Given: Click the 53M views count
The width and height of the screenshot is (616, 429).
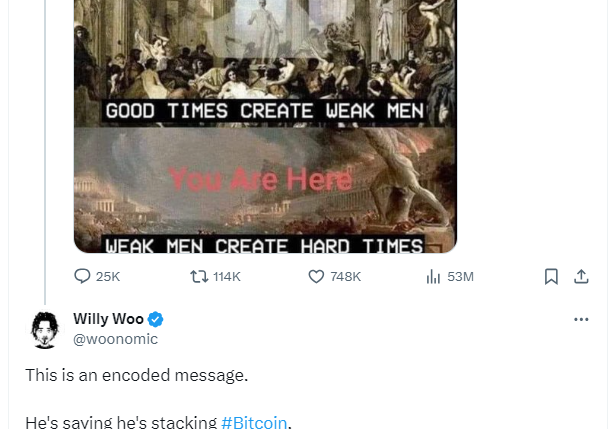Looking at the screenshot, I should 460,277.
